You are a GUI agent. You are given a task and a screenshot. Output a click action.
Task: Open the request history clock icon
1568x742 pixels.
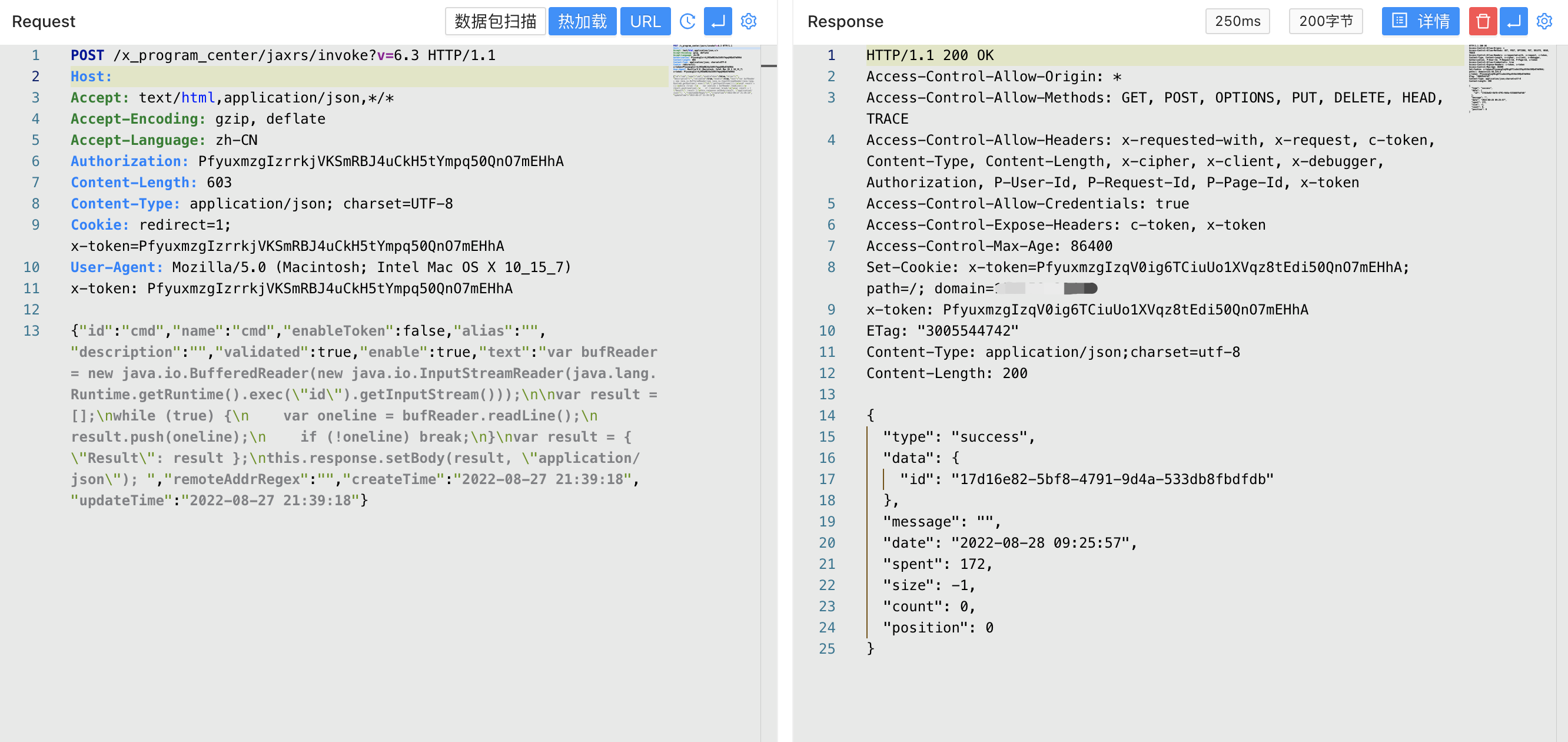point(687,21)
